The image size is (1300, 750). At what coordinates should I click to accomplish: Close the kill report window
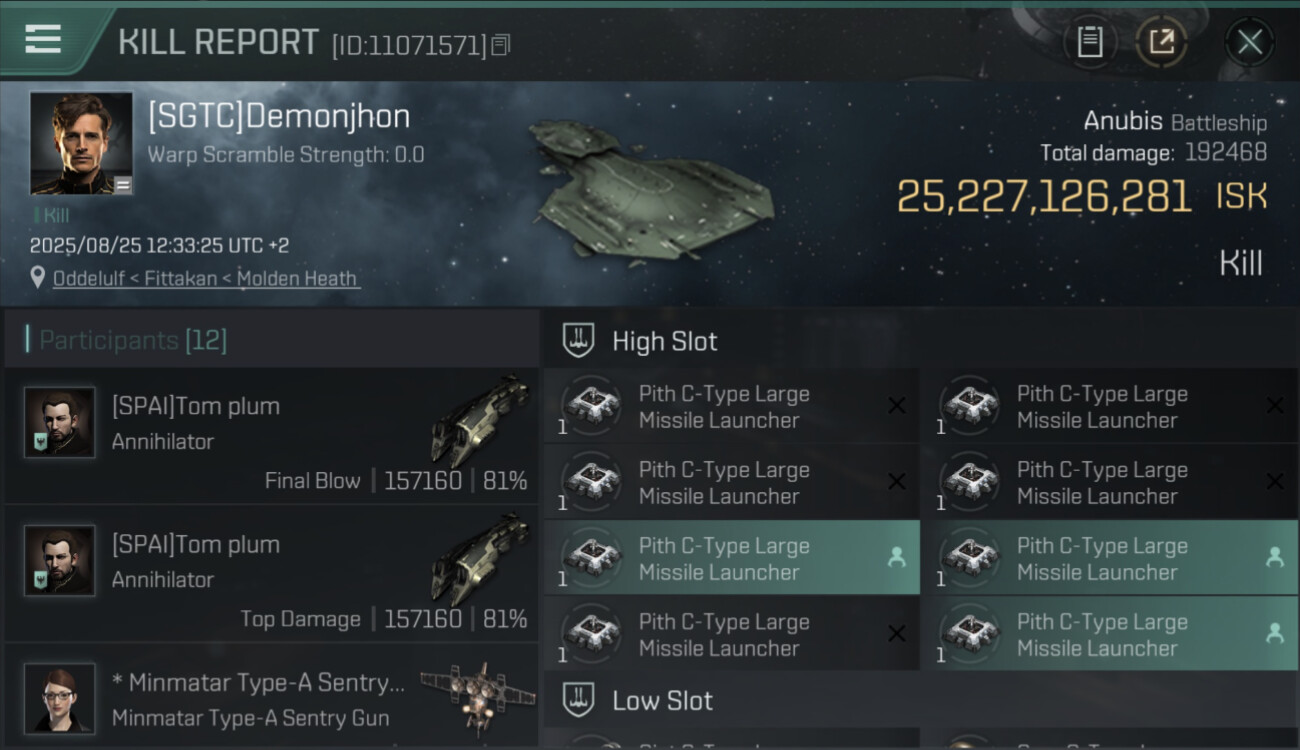pos(1249,42)
